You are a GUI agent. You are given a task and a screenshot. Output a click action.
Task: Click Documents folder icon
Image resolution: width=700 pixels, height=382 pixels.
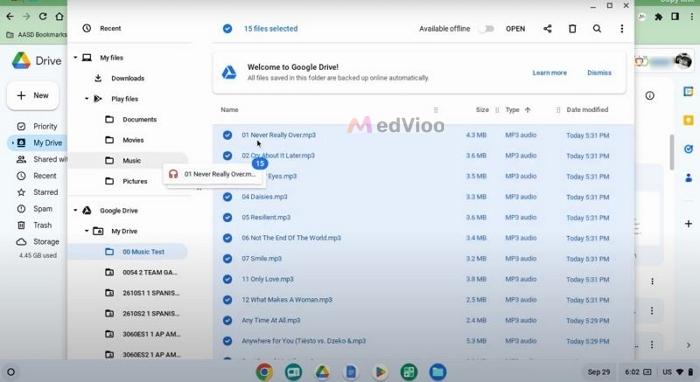[x=109, y=119]
